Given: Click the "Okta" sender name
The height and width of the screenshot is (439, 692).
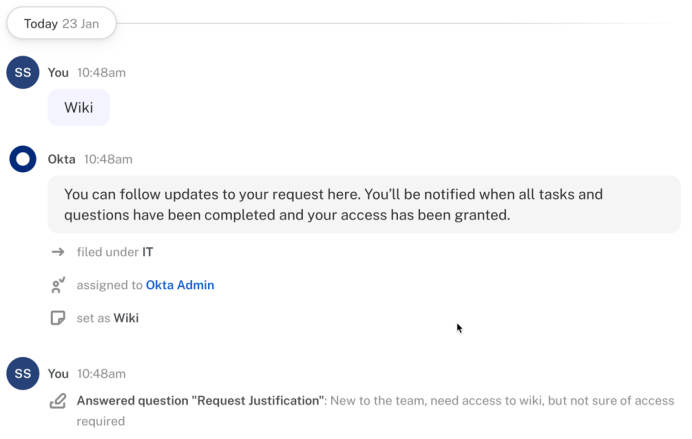Looking at the screenshot, I should [62, 159].
